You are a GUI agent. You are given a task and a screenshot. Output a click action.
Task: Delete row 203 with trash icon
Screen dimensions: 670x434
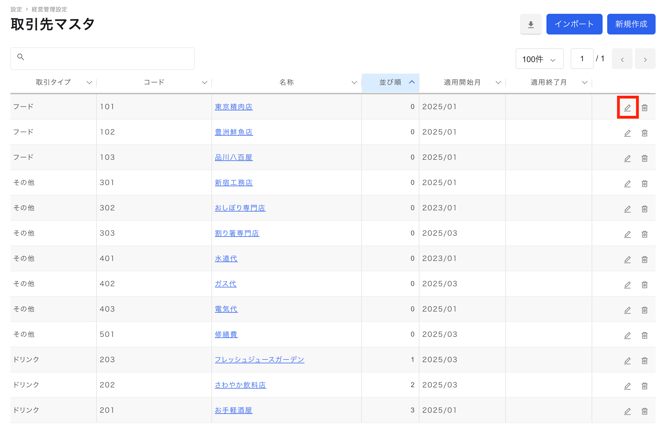pos(644,361)
